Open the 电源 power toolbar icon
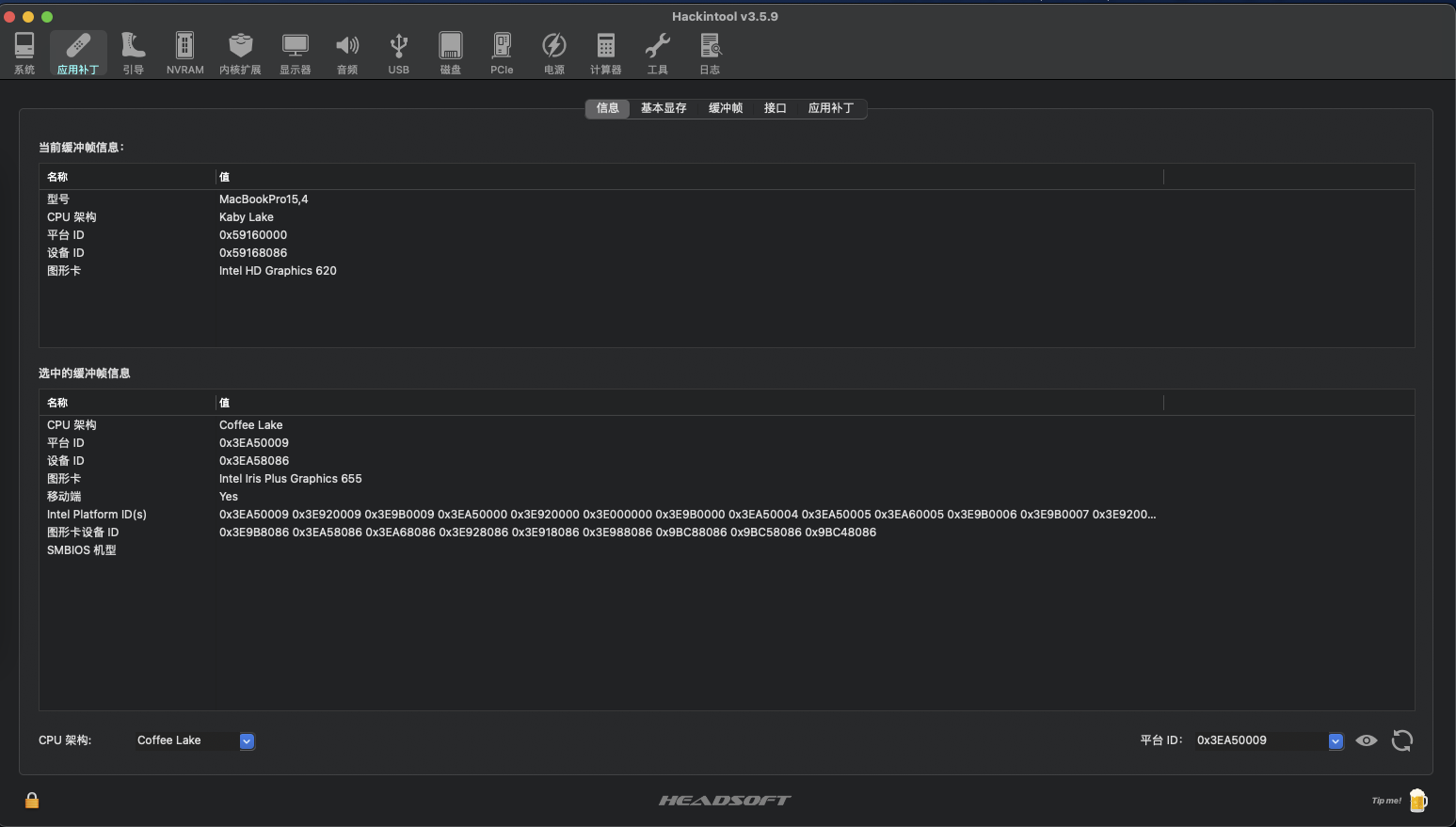1456x827 pixels. 554,54
